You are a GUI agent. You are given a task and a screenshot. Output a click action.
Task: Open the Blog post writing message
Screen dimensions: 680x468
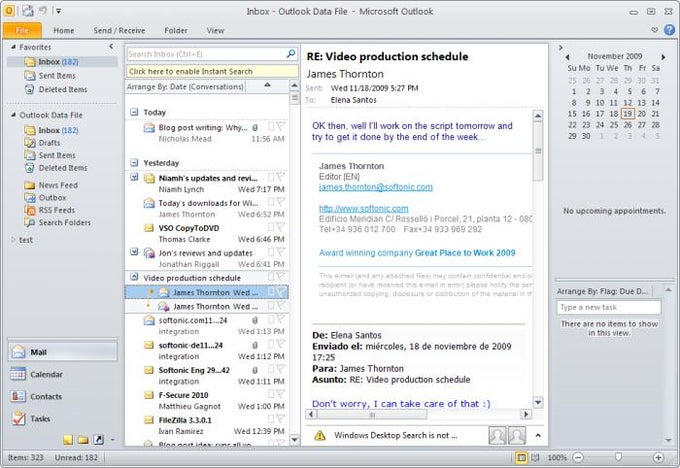[207, 133]
